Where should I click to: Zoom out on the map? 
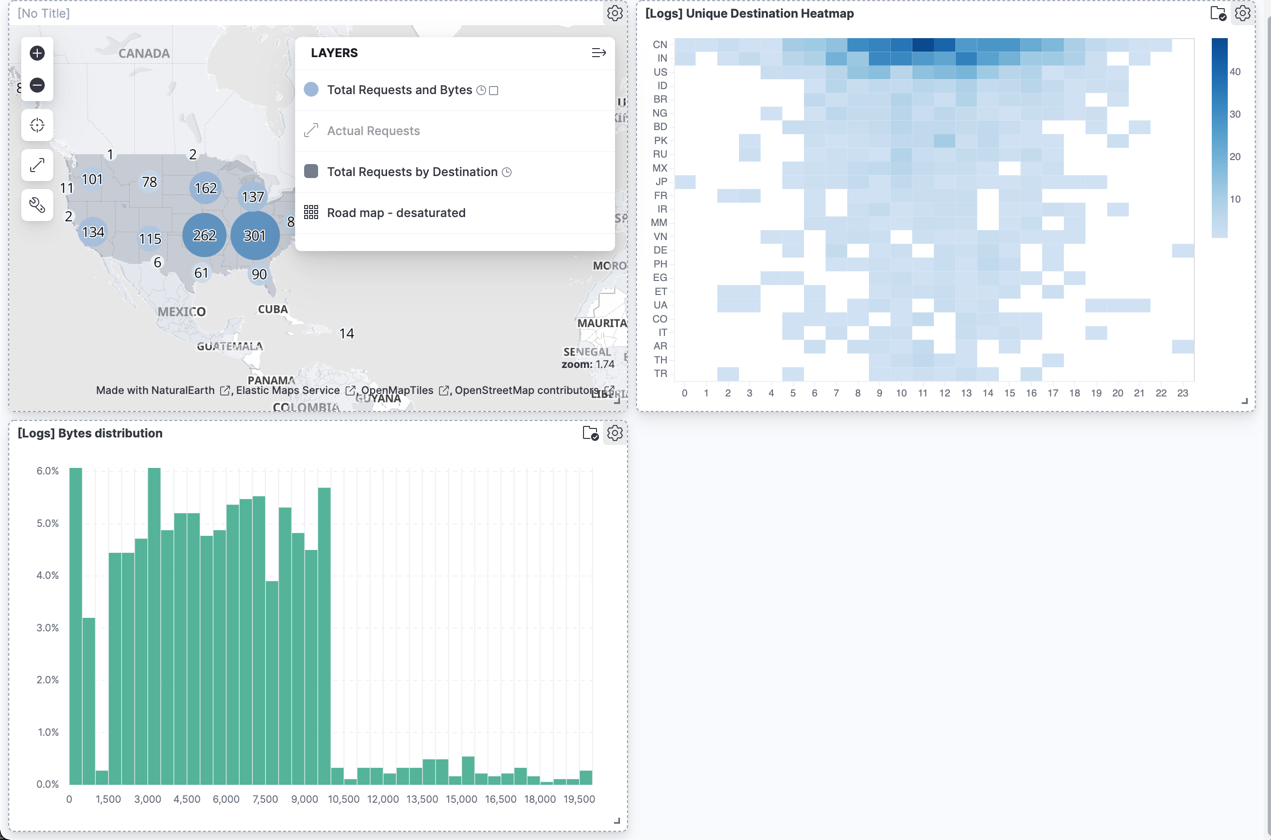pos(37,85)
